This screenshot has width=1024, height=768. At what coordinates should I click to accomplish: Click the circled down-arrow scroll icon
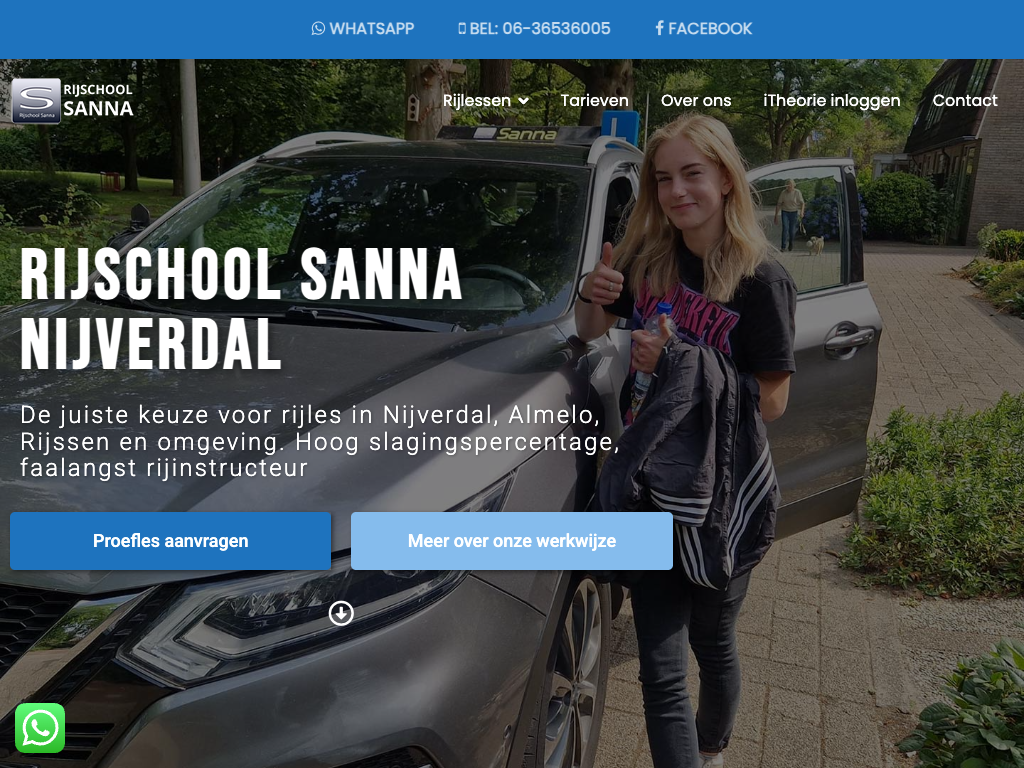click(x=341, y=613)
